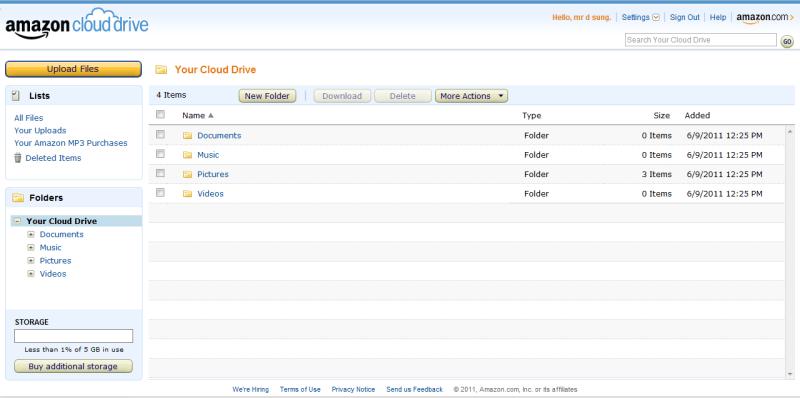Click the GO search button
The image size is (800, 398).
pos(787,41)
